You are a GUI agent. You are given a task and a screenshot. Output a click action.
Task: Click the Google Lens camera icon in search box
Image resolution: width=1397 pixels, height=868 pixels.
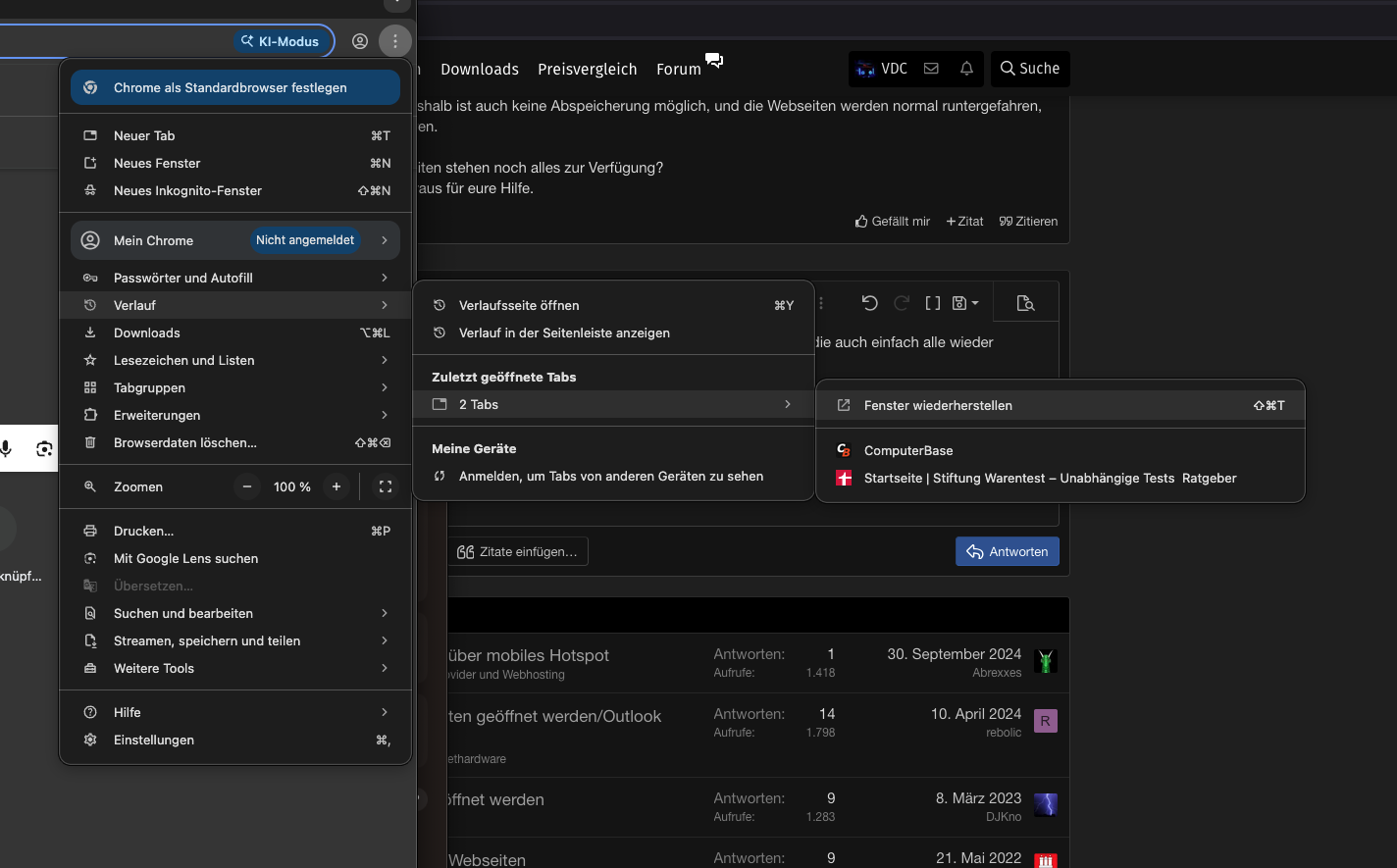point(44,448)
